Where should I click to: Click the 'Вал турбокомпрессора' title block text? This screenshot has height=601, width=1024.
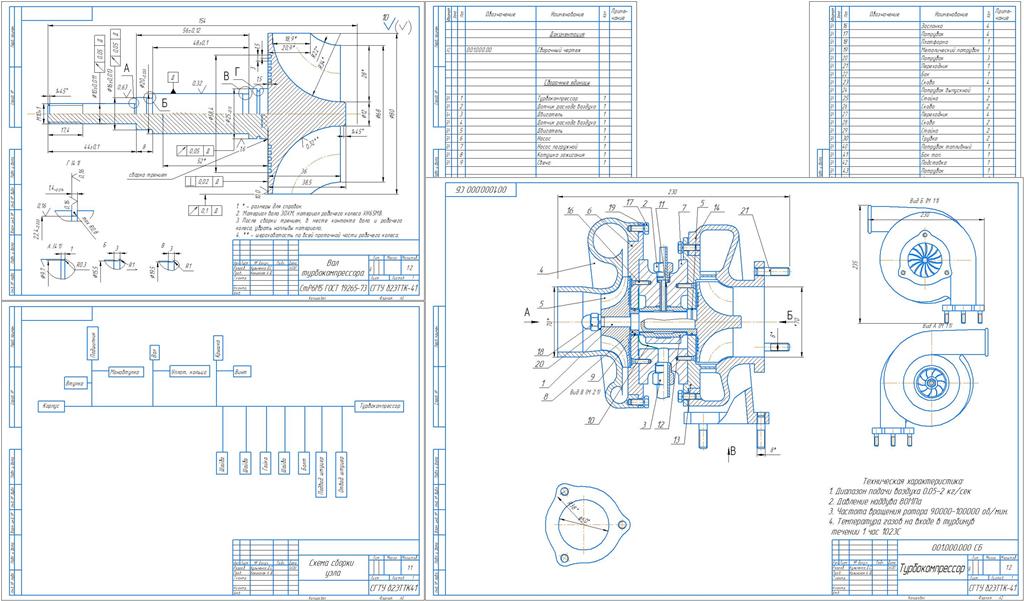tap(332, 267)
